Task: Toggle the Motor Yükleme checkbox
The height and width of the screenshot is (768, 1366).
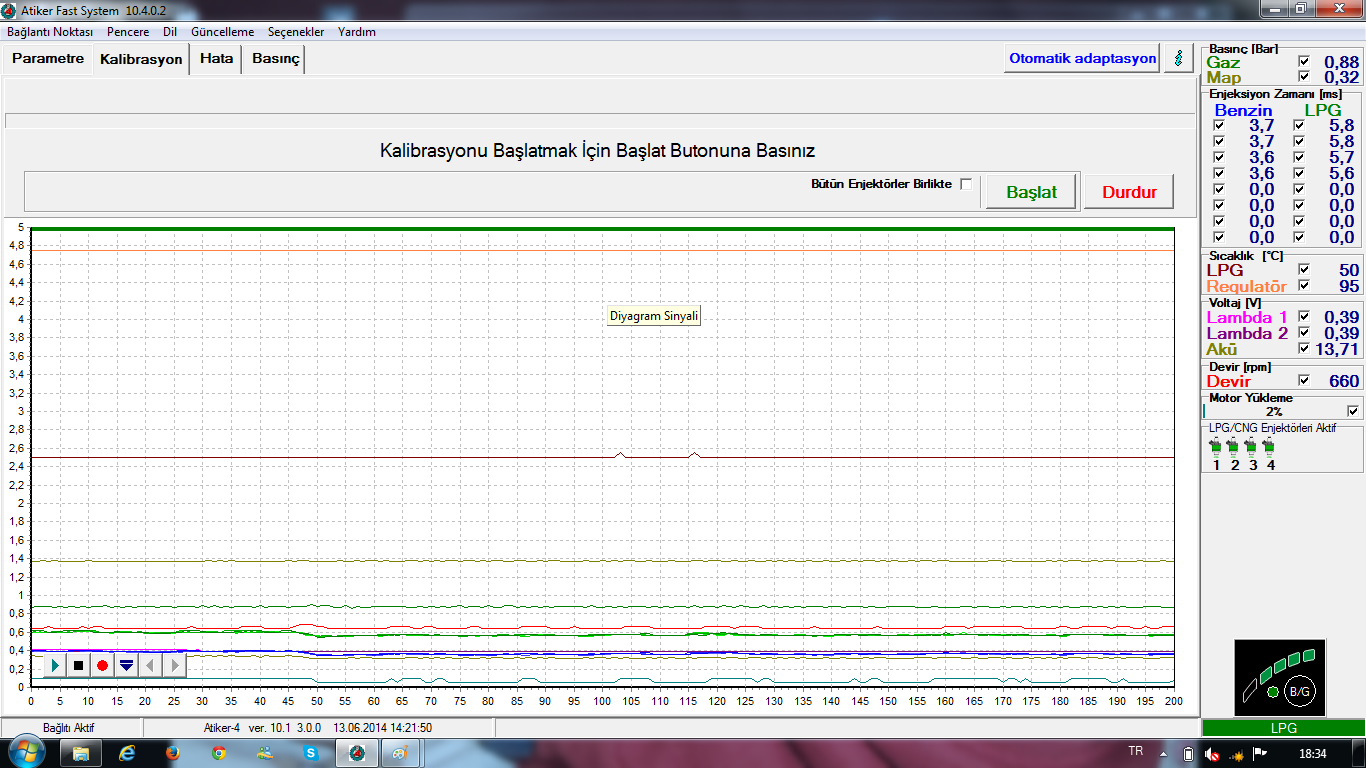Action: coord(1353,411)
